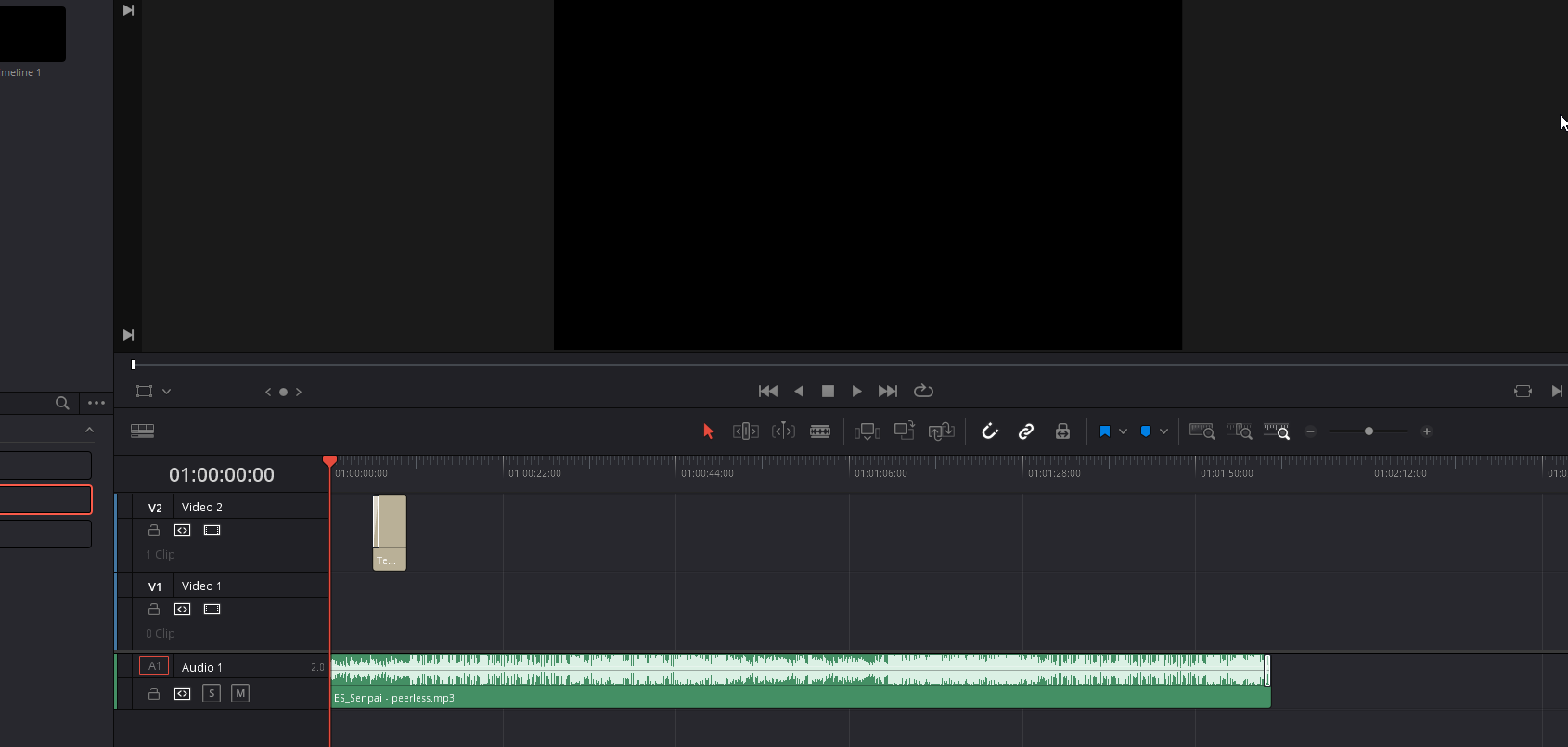Toggle timeline snapping magnet
The height and width of the screenshot is (747, 1568).
click(x=990, y=431)
